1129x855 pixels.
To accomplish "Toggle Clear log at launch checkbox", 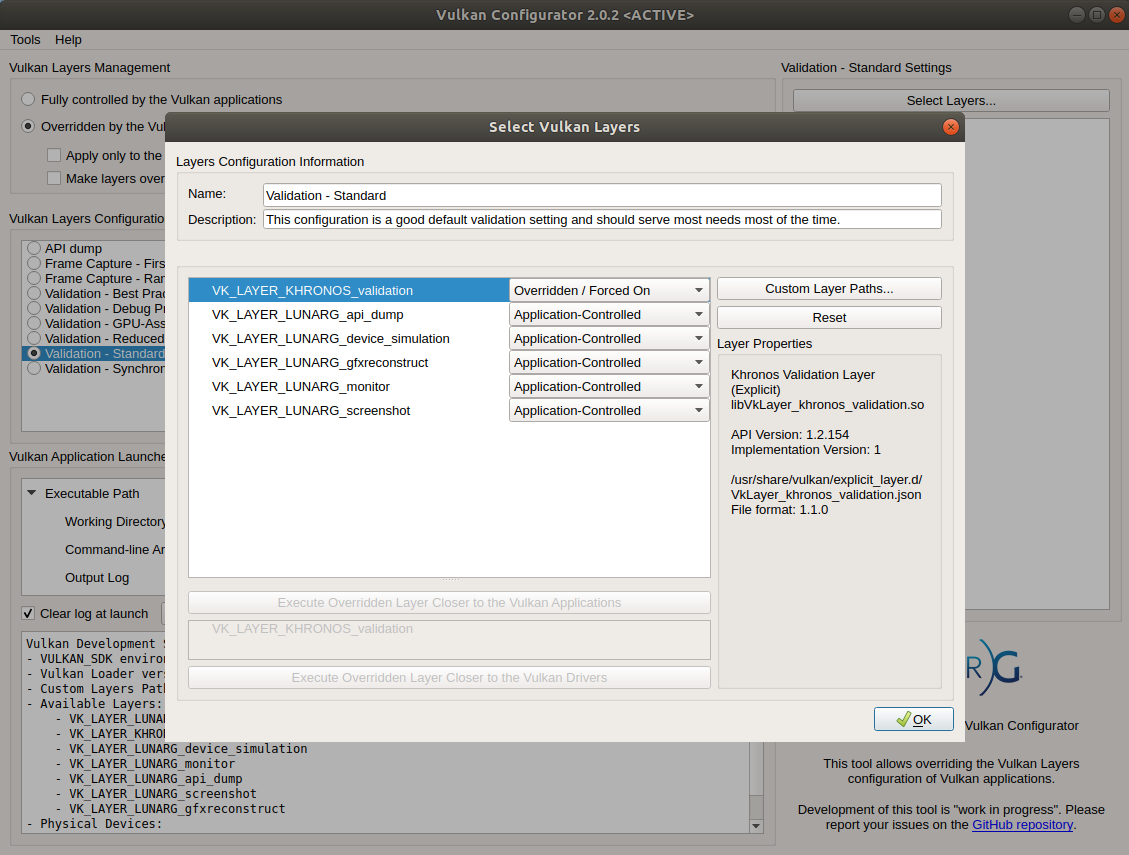I will (x=28, y=613).
